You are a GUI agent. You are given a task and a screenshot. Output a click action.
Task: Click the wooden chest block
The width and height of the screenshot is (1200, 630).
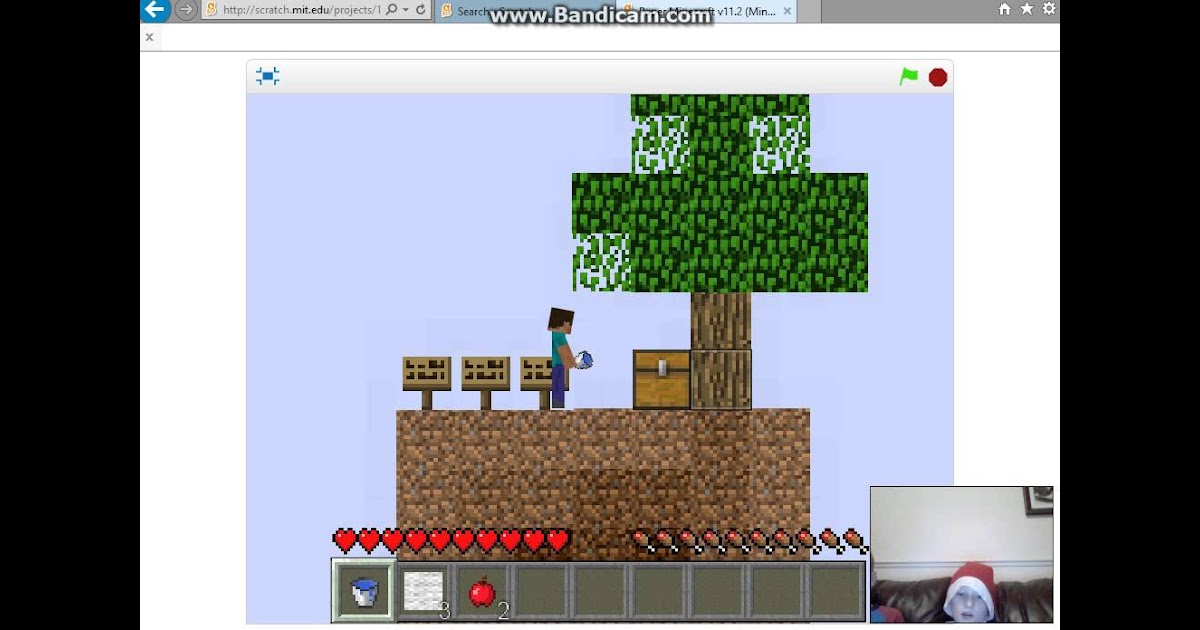tap(662, 379)
